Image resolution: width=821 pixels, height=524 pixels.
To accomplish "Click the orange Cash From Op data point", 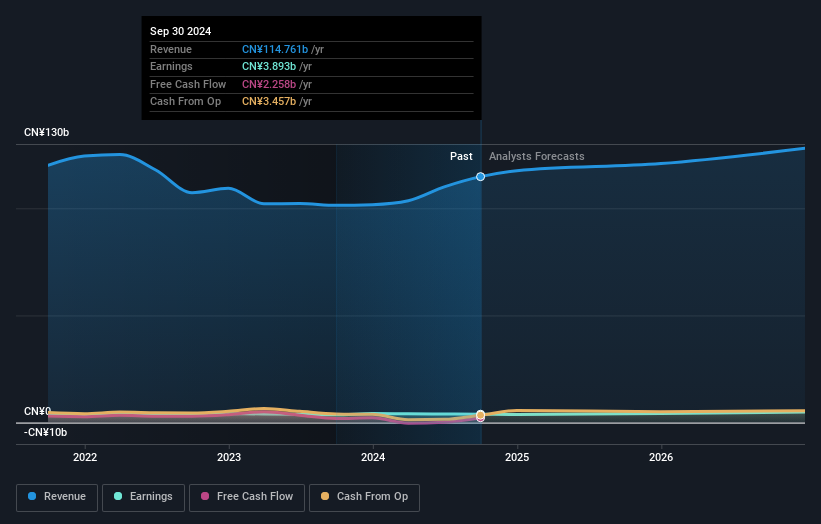I will point(480,415).
